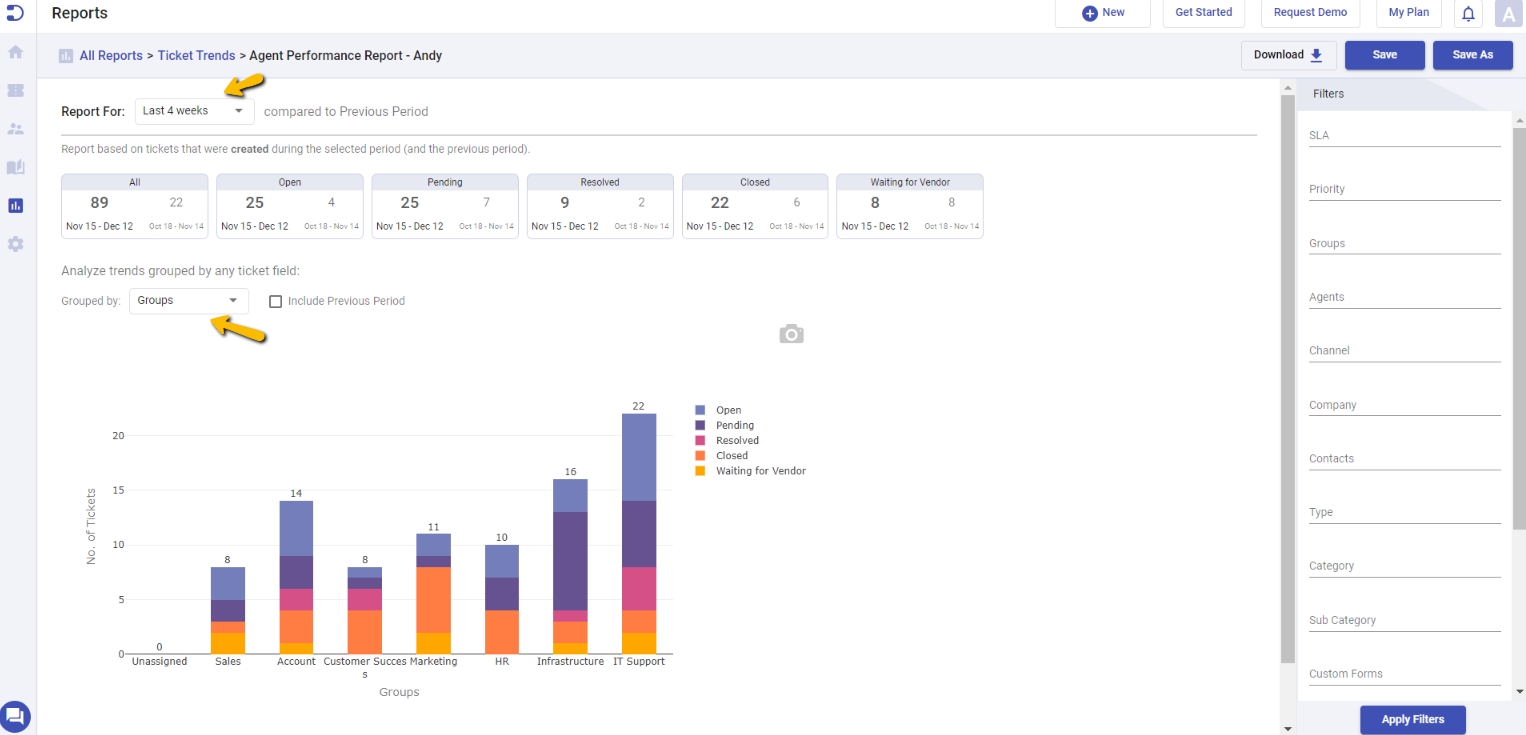Open the Tickets sidebar icon
Viewport: 1526px width, 735px height.
pos(15,90)
